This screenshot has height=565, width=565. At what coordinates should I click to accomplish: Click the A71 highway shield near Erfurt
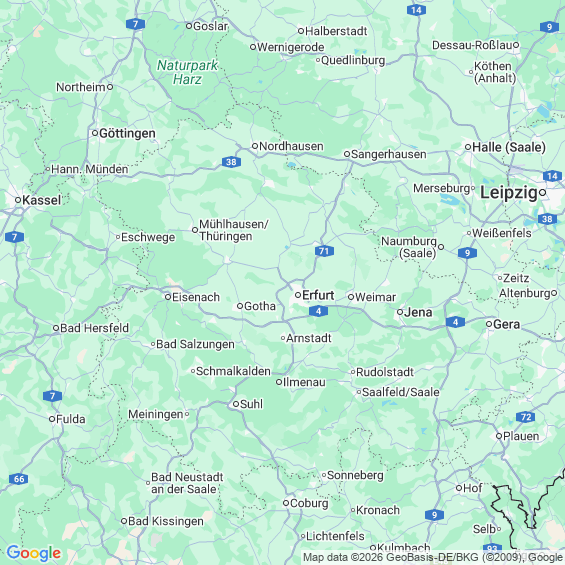(x=324, y=251)
